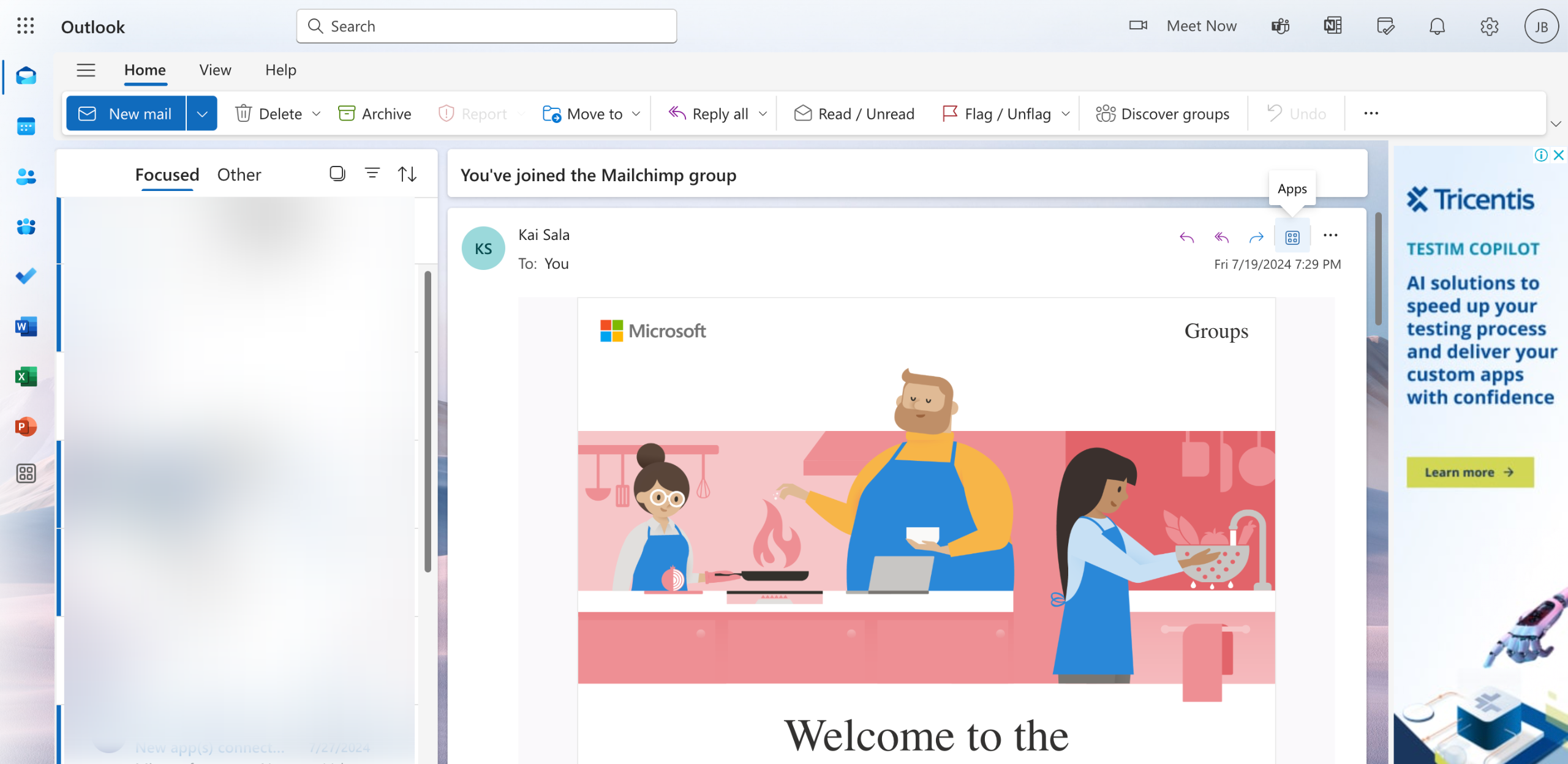
Task: Click the Forward arrow on the message
Action: [1256, 237]
